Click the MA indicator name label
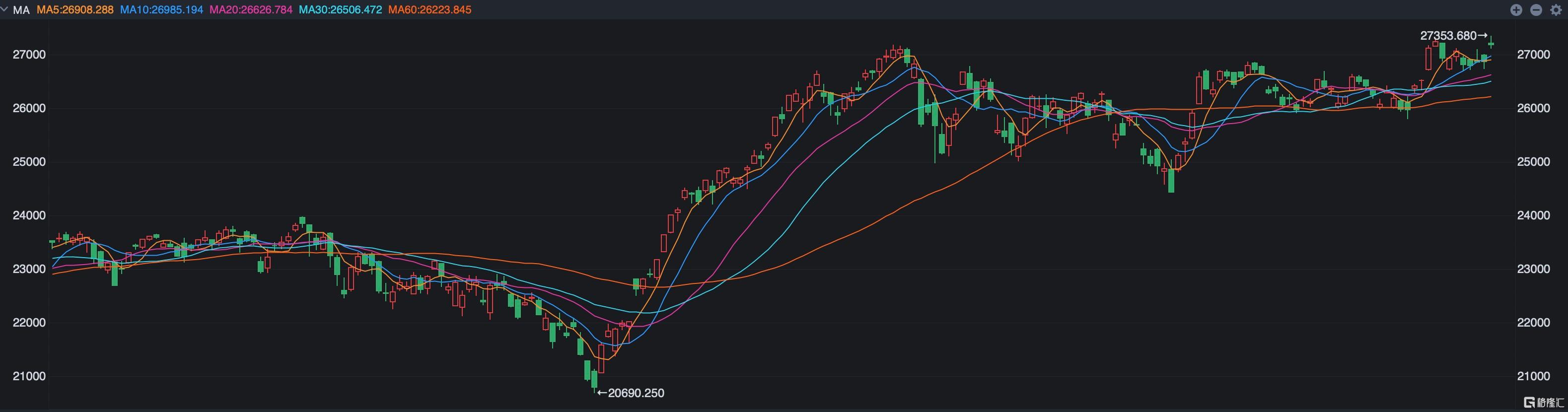This screenshot has width=1568, height=412. pos(21,10)
